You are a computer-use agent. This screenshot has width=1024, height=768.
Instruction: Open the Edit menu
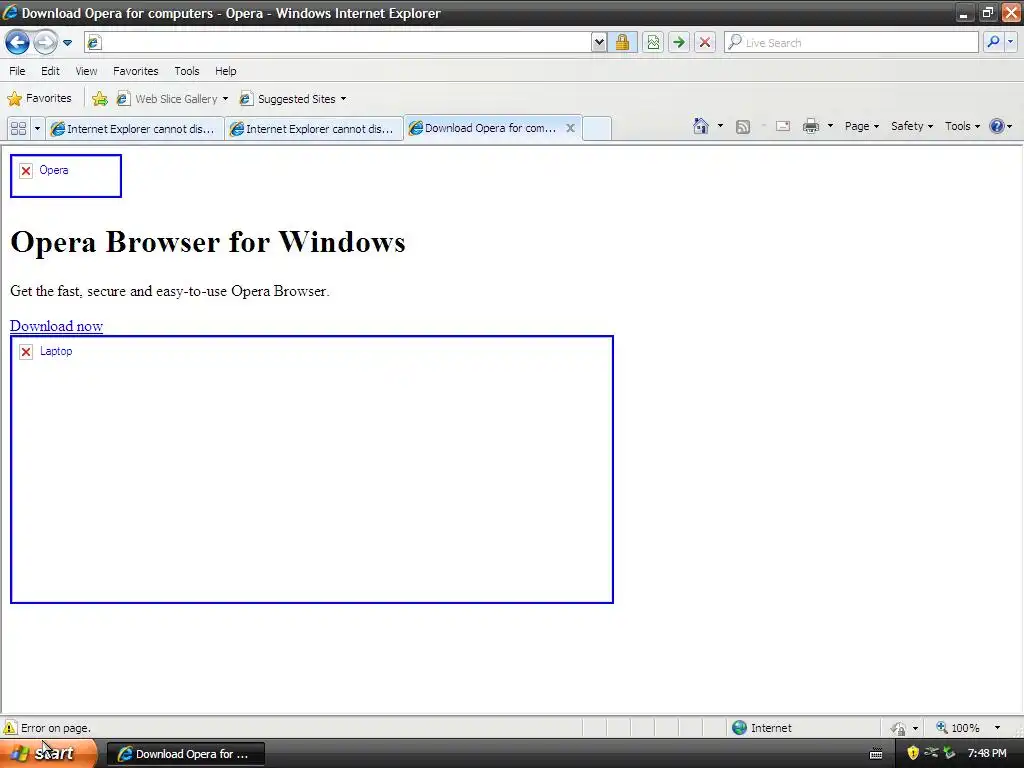(50, 71)
